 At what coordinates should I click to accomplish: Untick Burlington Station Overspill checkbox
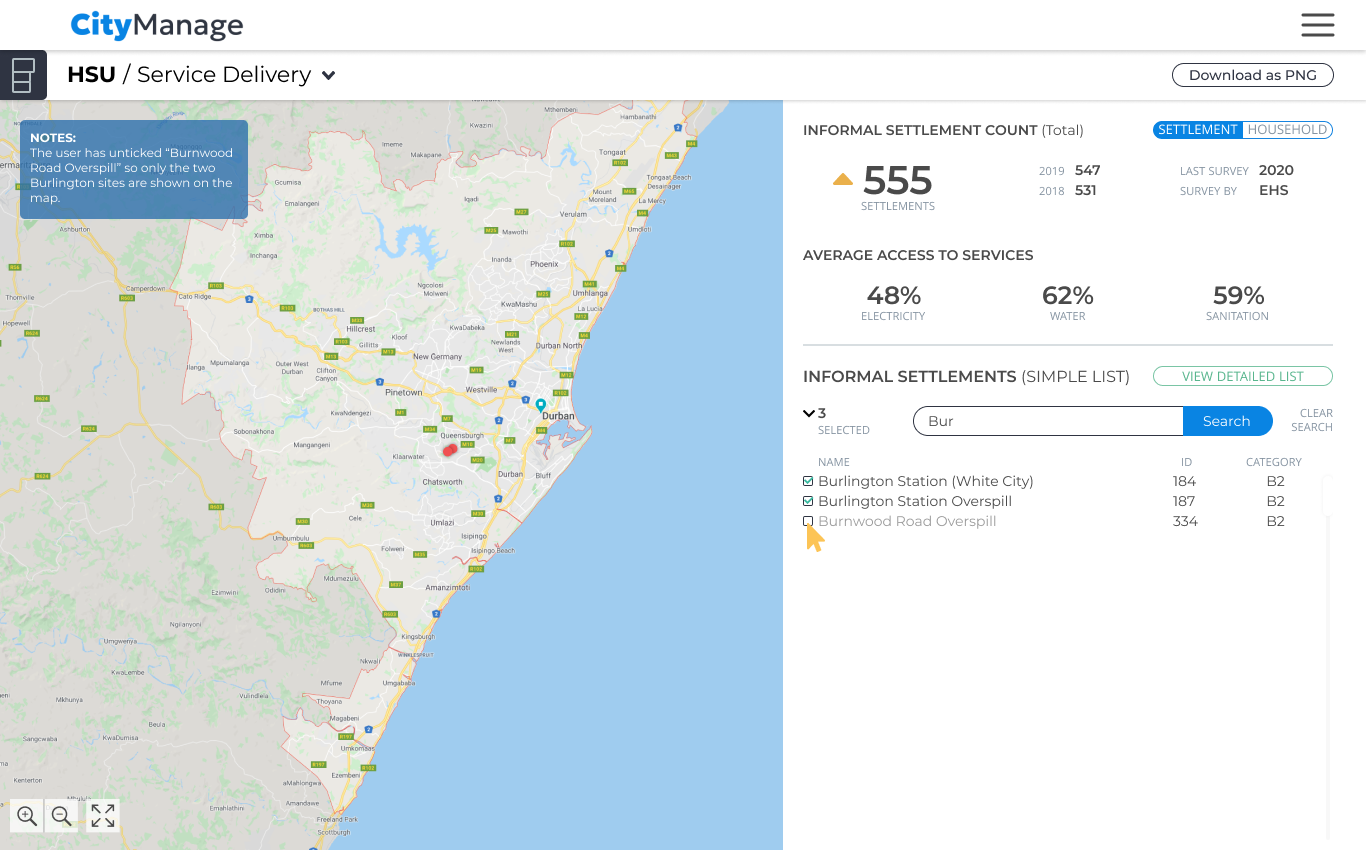(808, 501)
